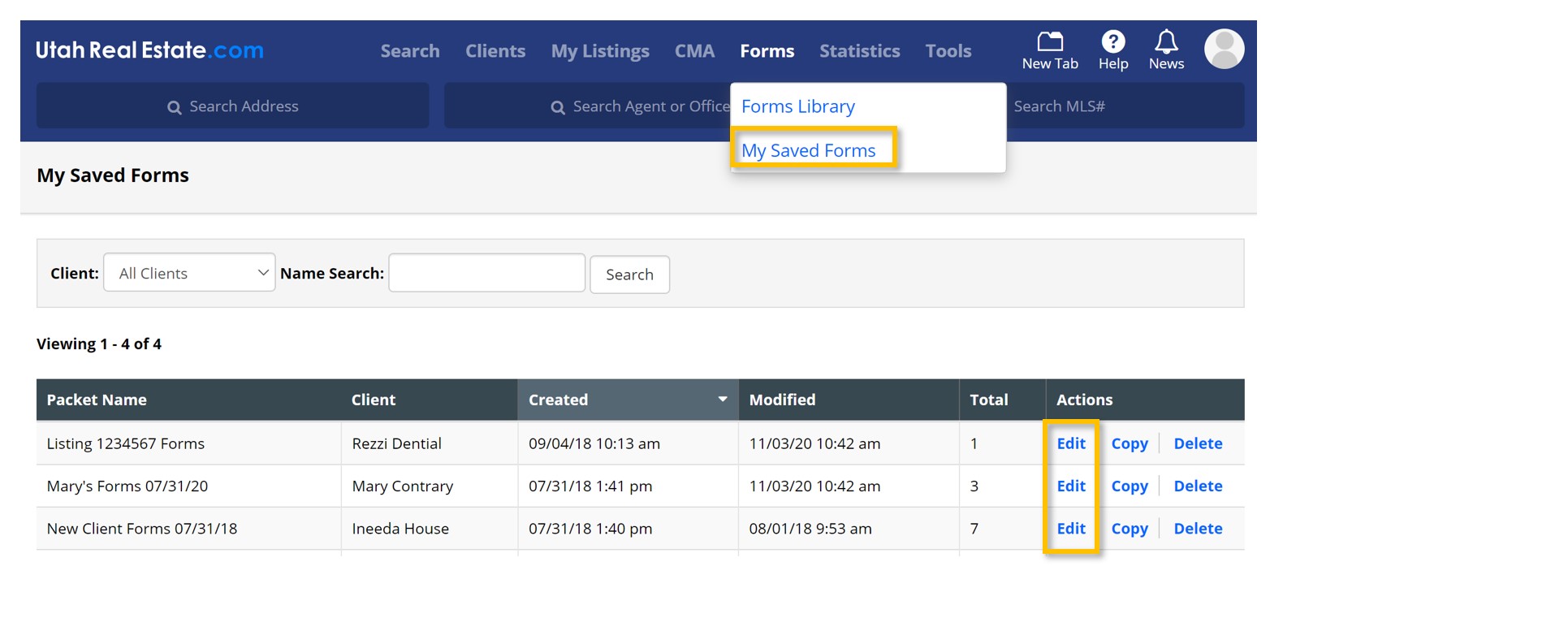Click the Search Agent or Office magnifier icon

point(558,107)
